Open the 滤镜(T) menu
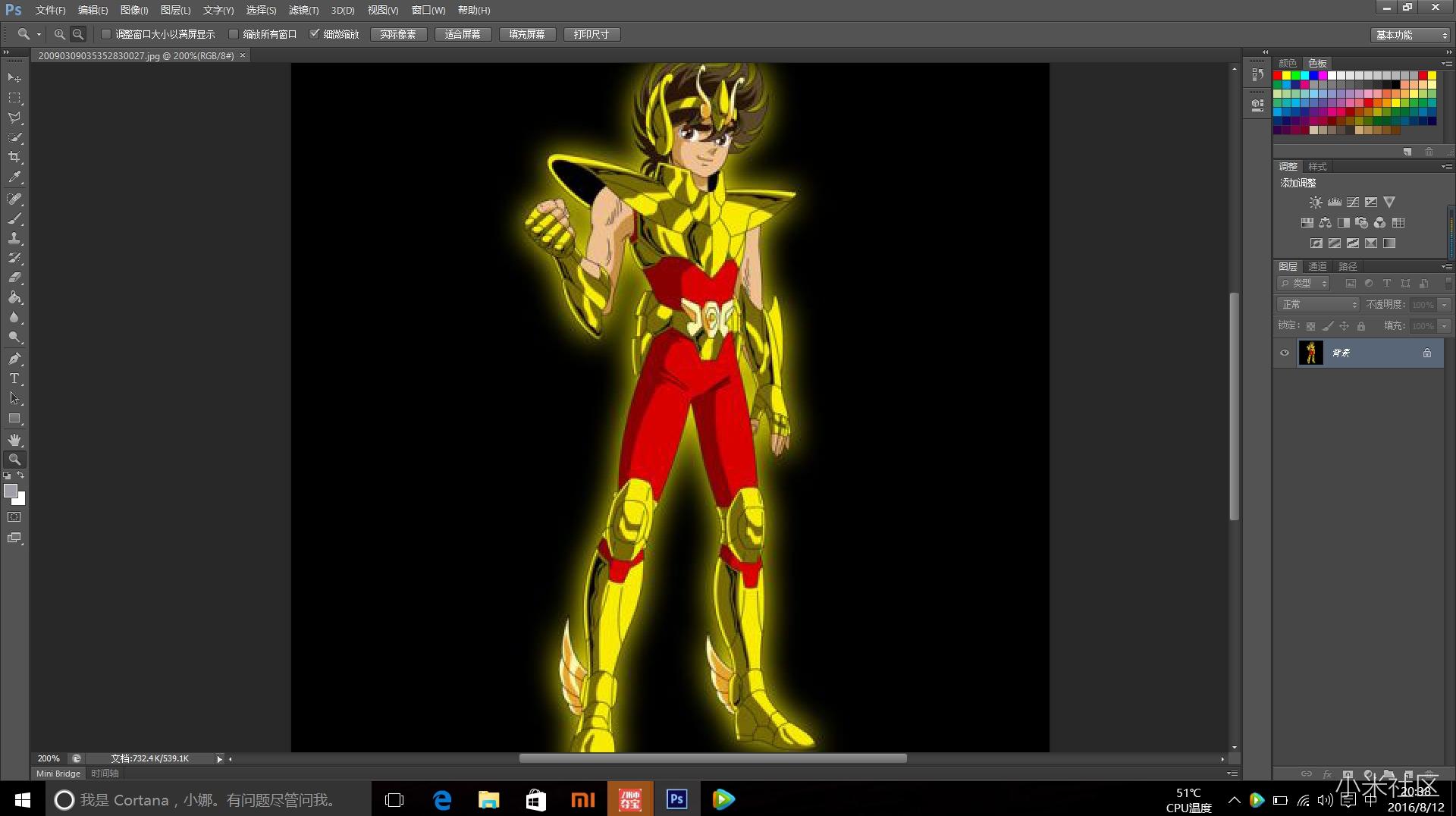Image resolution: width=1456 pixels, height=816 pixels. 303,10
